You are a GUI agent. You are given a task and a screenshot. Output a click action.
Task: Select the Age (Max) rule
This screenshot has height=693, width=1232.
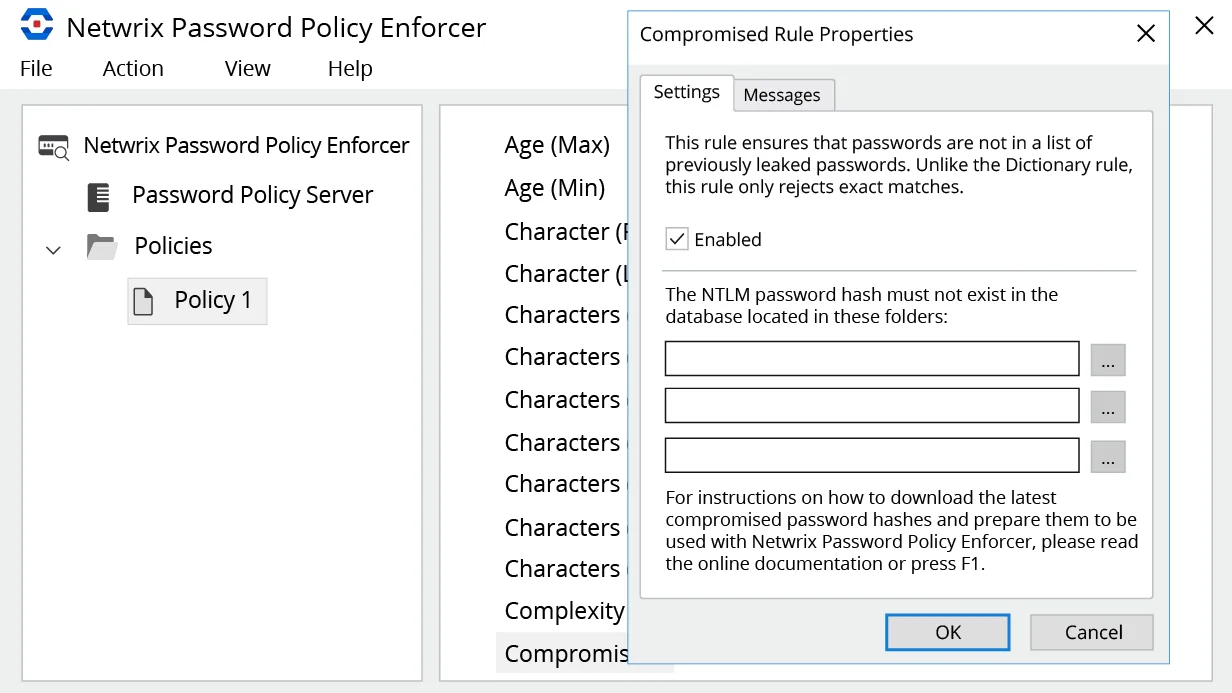(557, 145)
